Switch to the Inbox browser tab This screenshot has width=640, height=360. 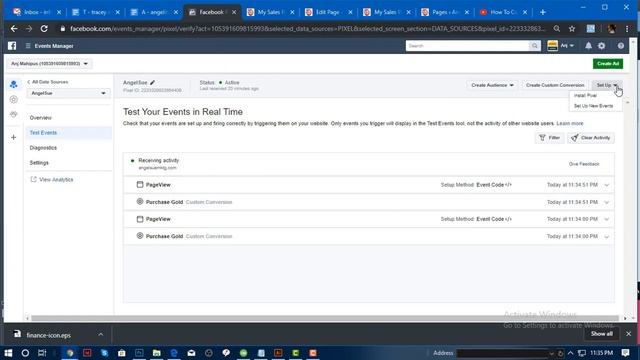click(x=36, y=12)
